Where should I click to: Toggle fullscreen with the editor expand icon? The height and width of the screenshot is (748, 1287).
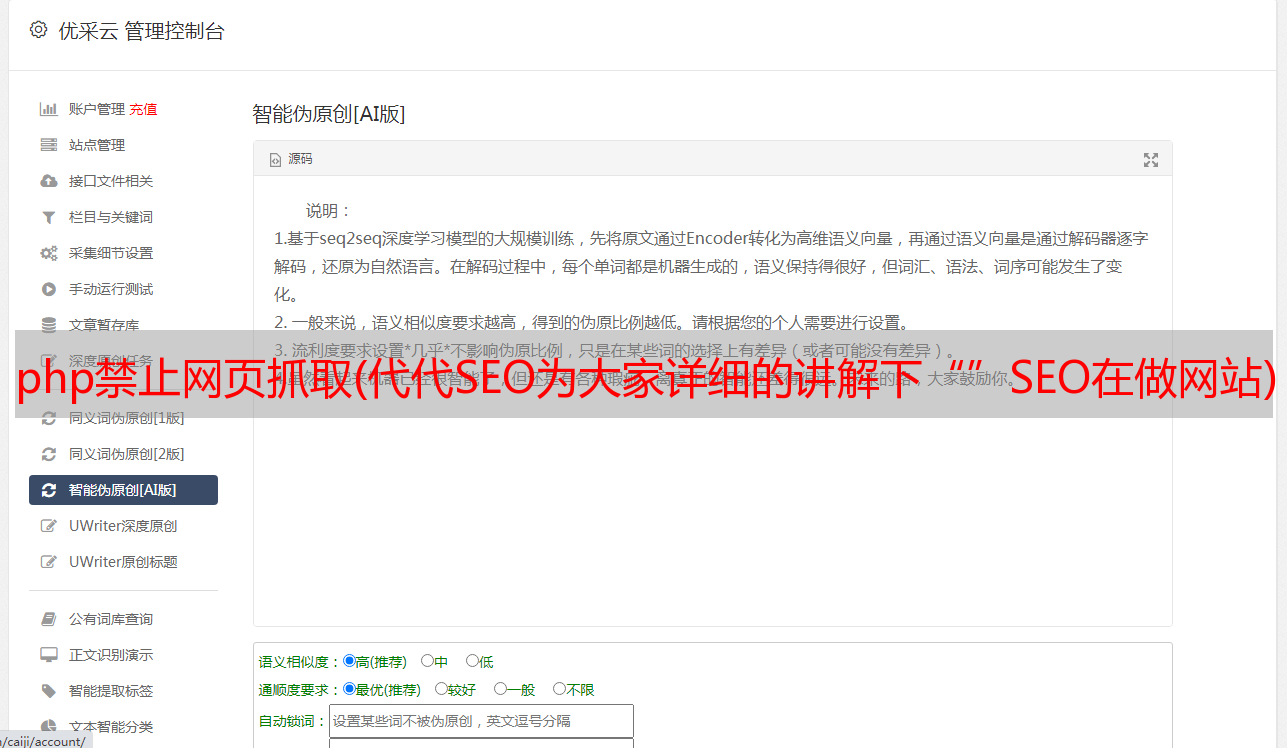1151,160
